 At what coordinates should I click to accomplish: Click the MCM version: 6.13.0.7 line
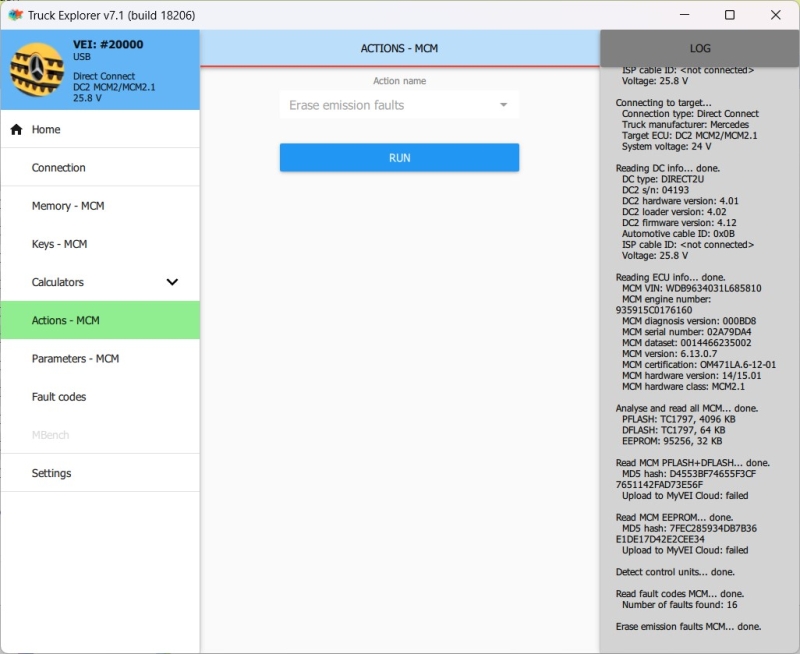669,354
